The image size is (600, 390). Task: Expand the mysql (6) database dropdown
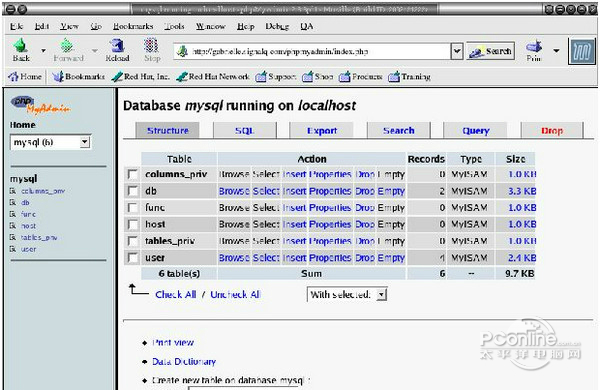[85, 142]
